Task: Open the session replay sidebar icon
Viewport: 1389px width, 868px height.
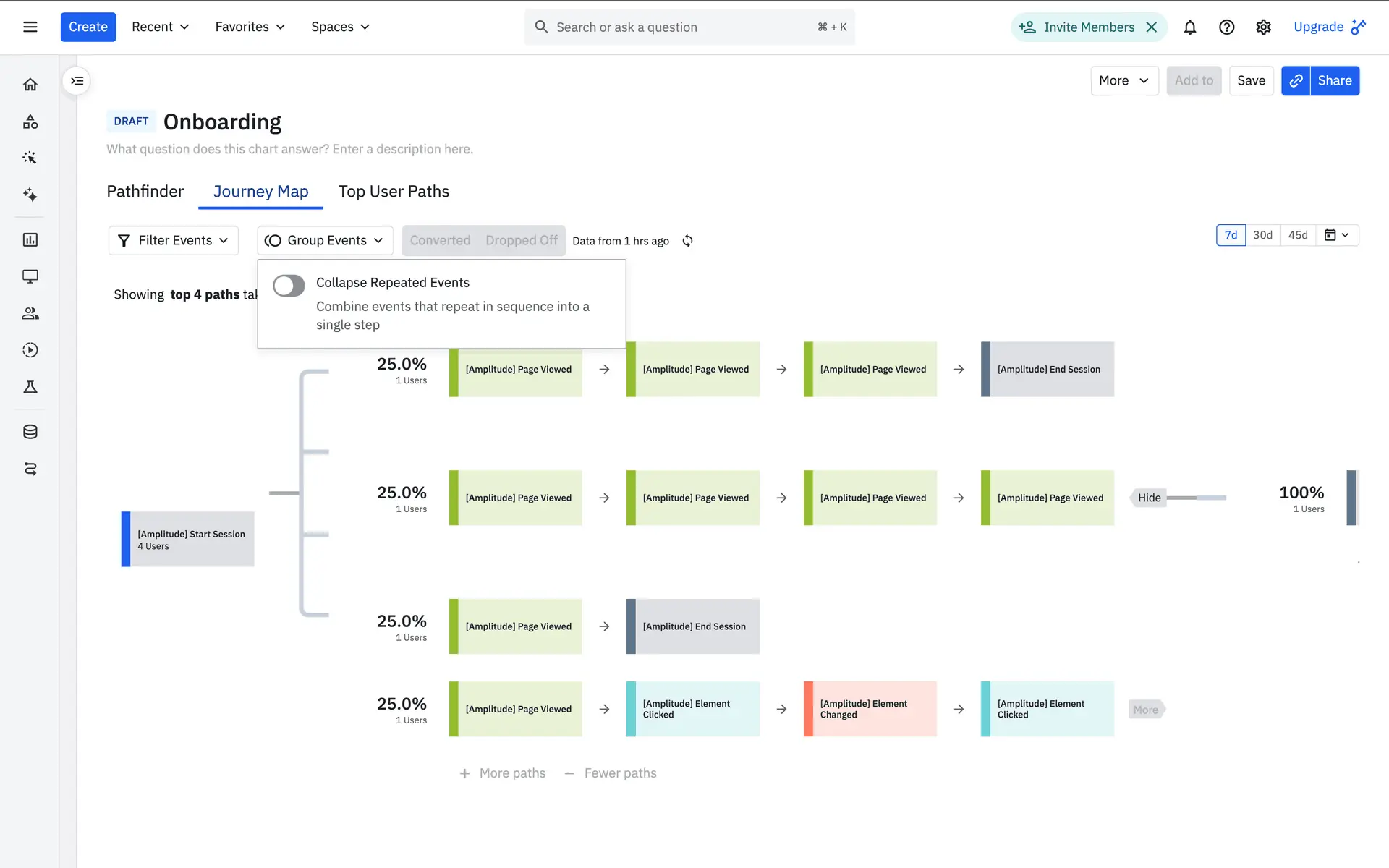Action: point(30,350)
